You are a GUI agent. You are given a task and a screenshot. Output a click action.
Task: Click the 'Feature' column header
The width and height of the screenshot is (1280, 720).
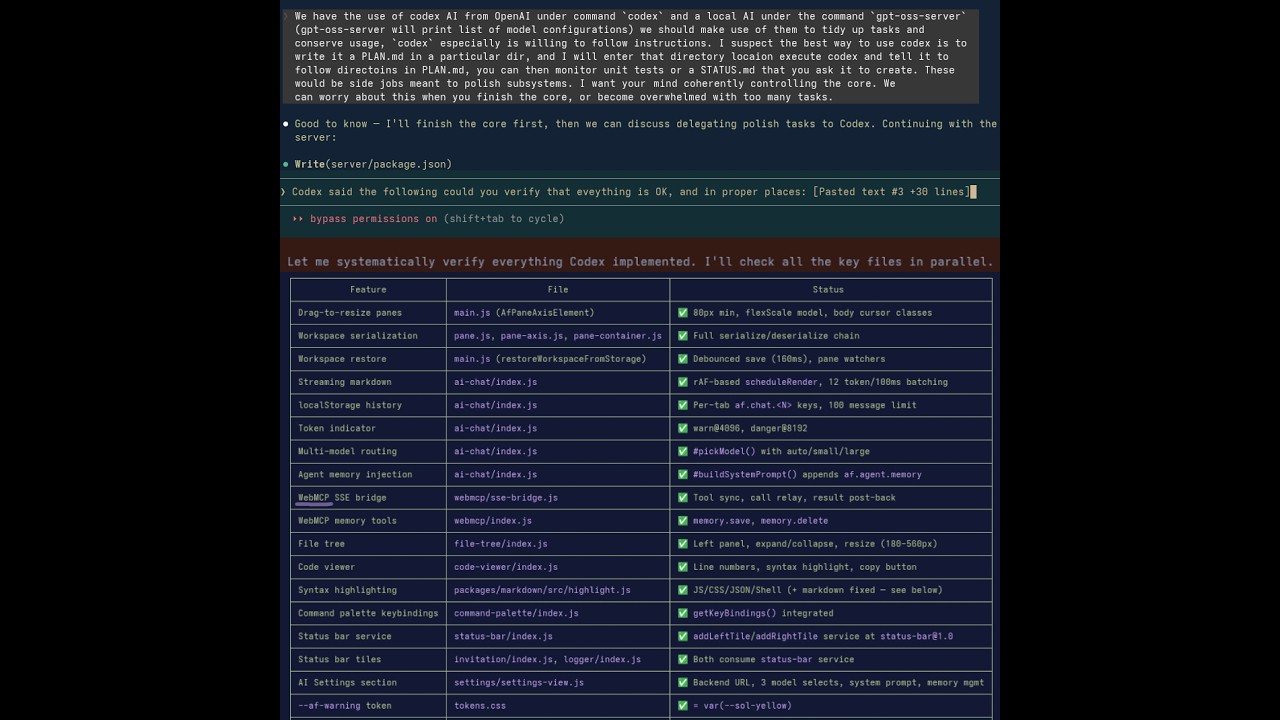(368, 289)
